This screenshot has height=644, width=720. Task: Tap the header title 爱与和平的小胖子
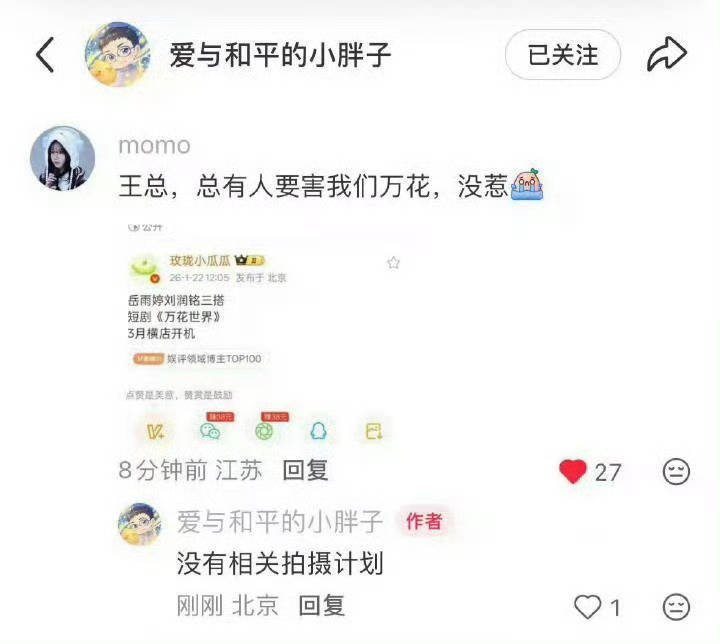coord(280,55)
